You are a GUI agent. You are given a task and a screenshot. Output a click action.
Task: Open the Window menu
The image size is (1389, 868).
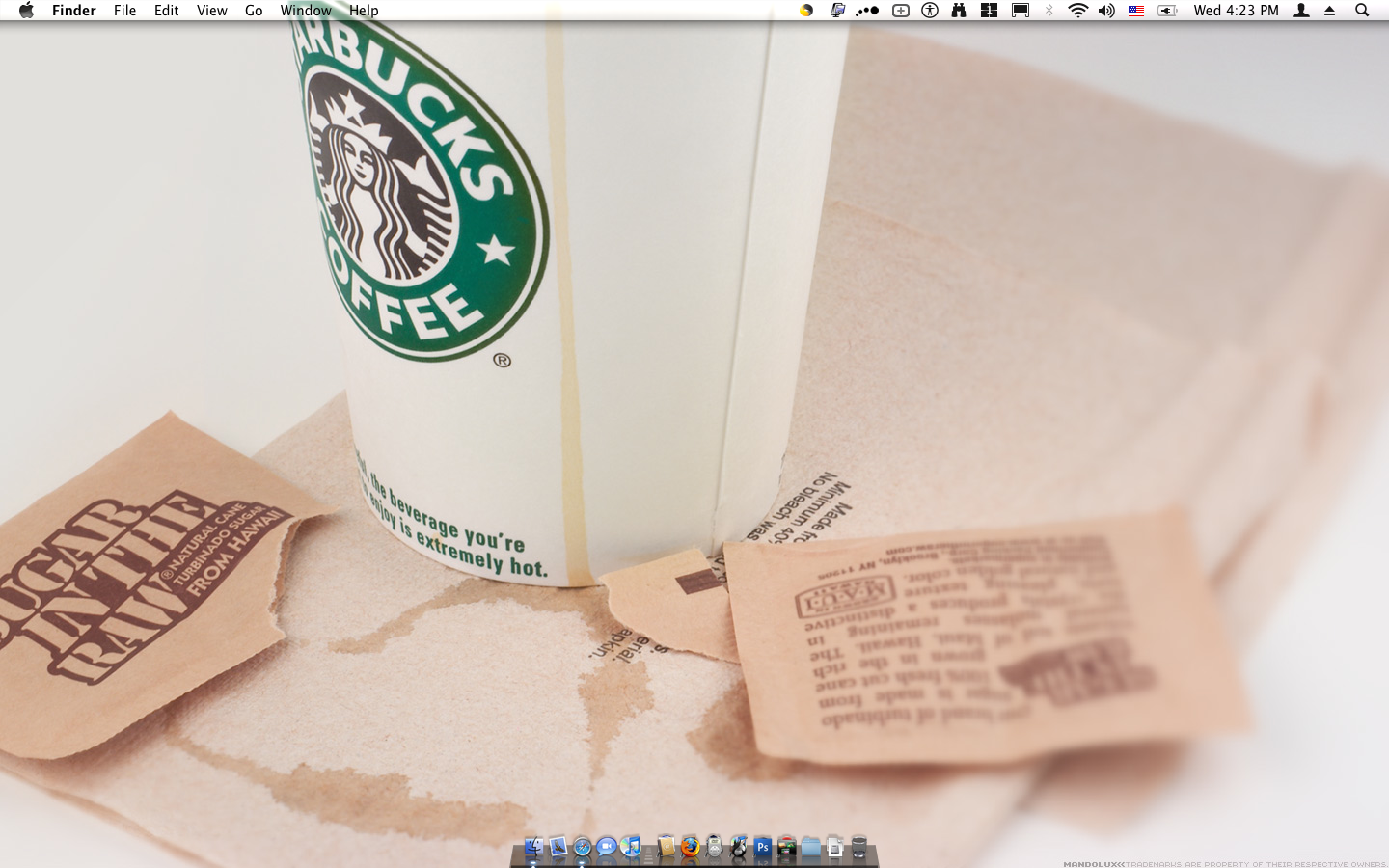tap(306, 11)
